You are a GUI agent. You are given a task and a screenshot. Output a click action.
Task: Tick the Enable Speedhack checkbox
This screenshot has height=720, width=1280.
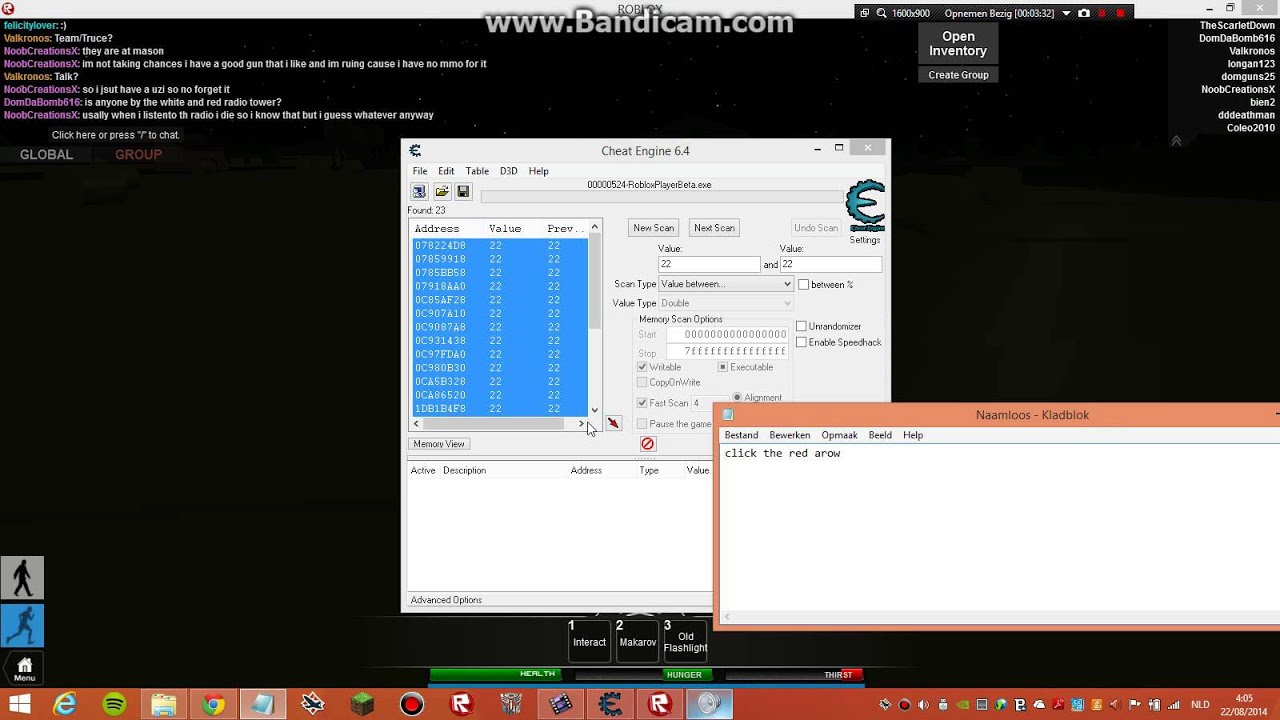[801, 342]
